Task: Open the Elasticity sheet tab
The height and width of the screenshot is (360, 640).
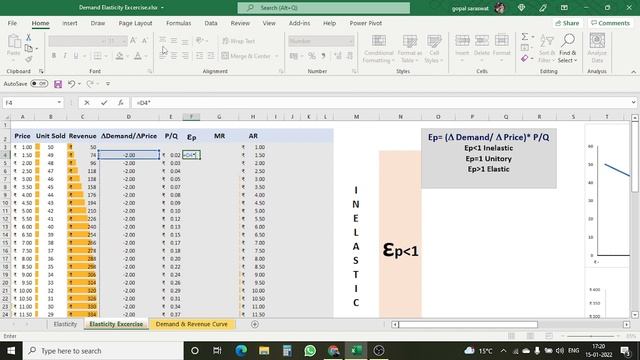Action: pyautogui.click(x=65, y=324)
